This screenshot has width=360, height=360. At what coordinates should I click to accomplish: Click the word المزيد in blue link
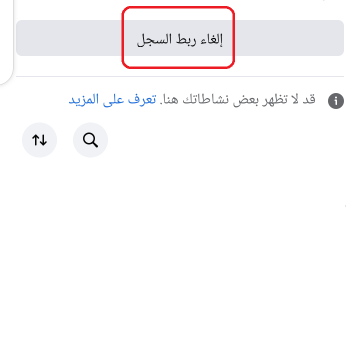point(84,100)
